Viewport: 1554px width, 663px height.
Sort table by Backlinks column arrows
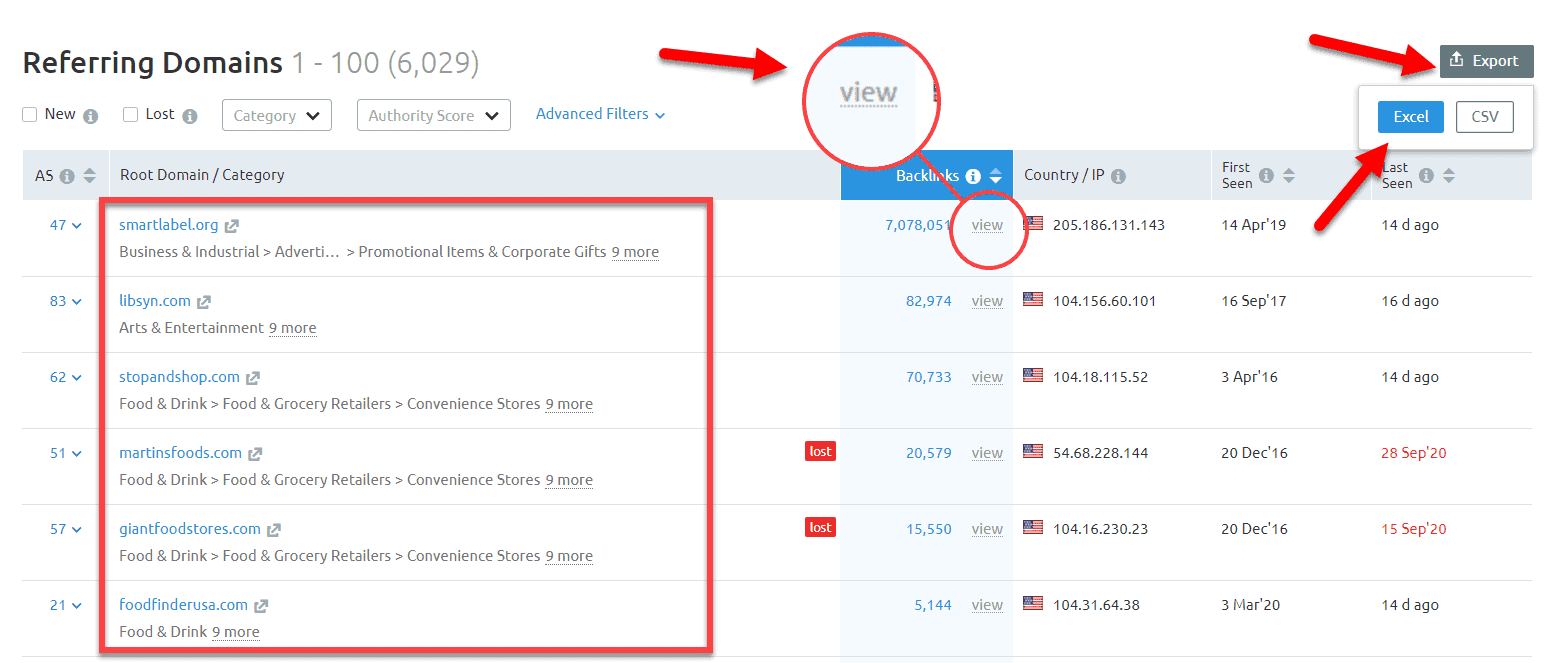[x=995, y=176]
